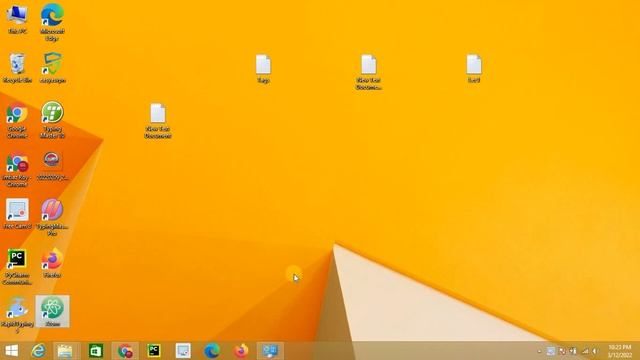Select the Firefox desktop shortcut
The image size is (640, 360).
click(x=52, y=263)
